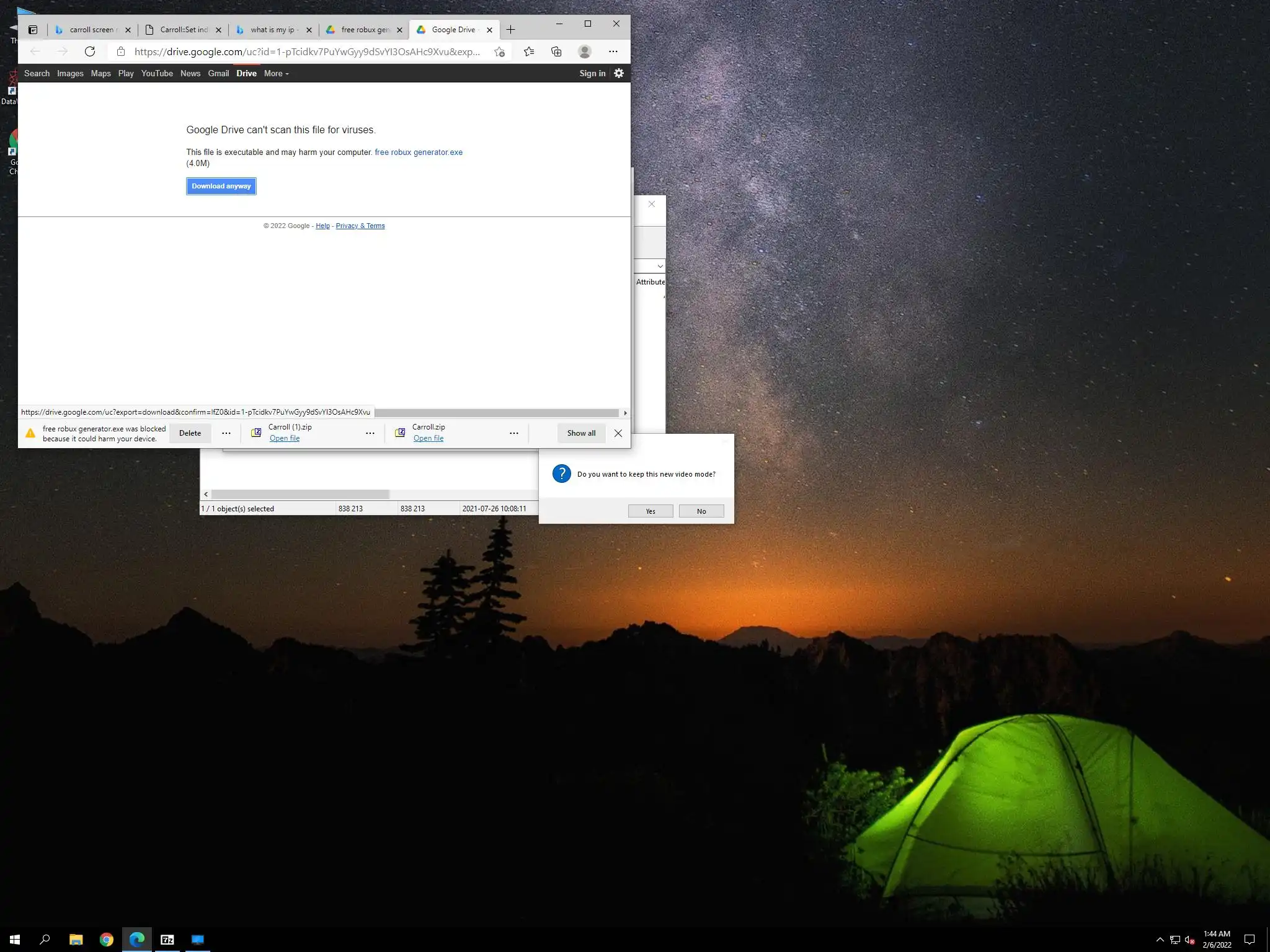Open Edge Favorites star icon
This screenshot has height=952, width=1270.
point(528,51)
